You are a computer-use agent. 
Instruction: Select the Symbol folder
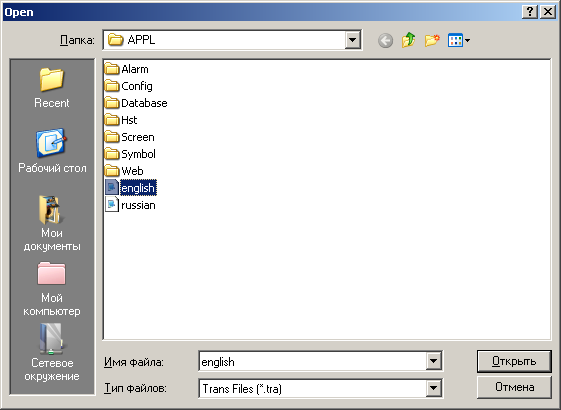[x=130, y=154]
